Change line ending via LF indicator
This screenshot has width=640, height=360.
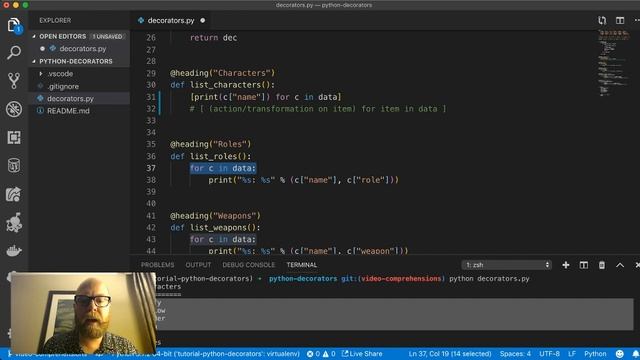click(572, 354)
